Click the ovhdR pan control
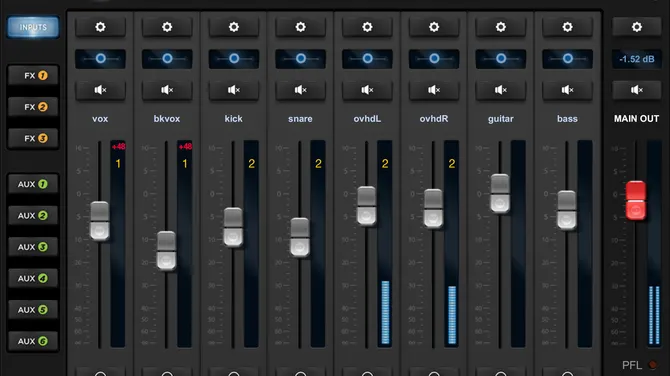Screen dimensions: 670x376 click(x=434, y=59)
